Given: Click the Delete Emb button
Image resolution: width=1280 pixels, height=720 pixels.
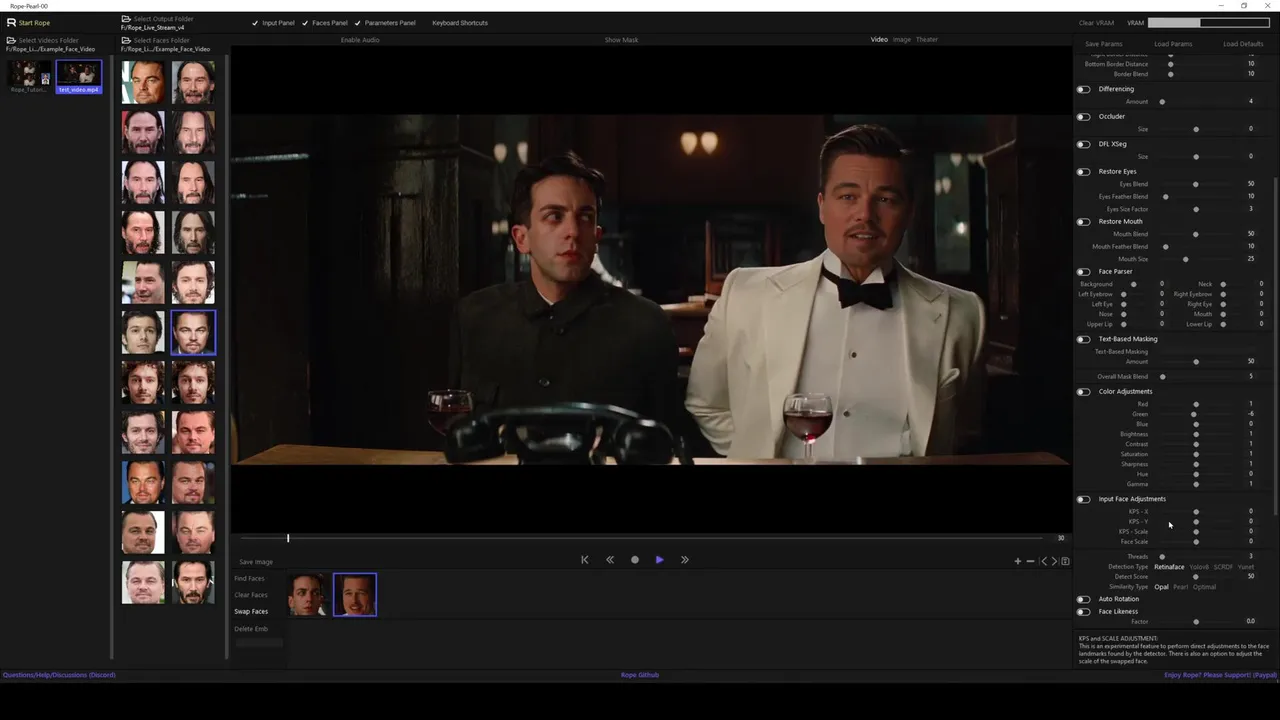Looking at the screenshot, I should click(251, 629).
